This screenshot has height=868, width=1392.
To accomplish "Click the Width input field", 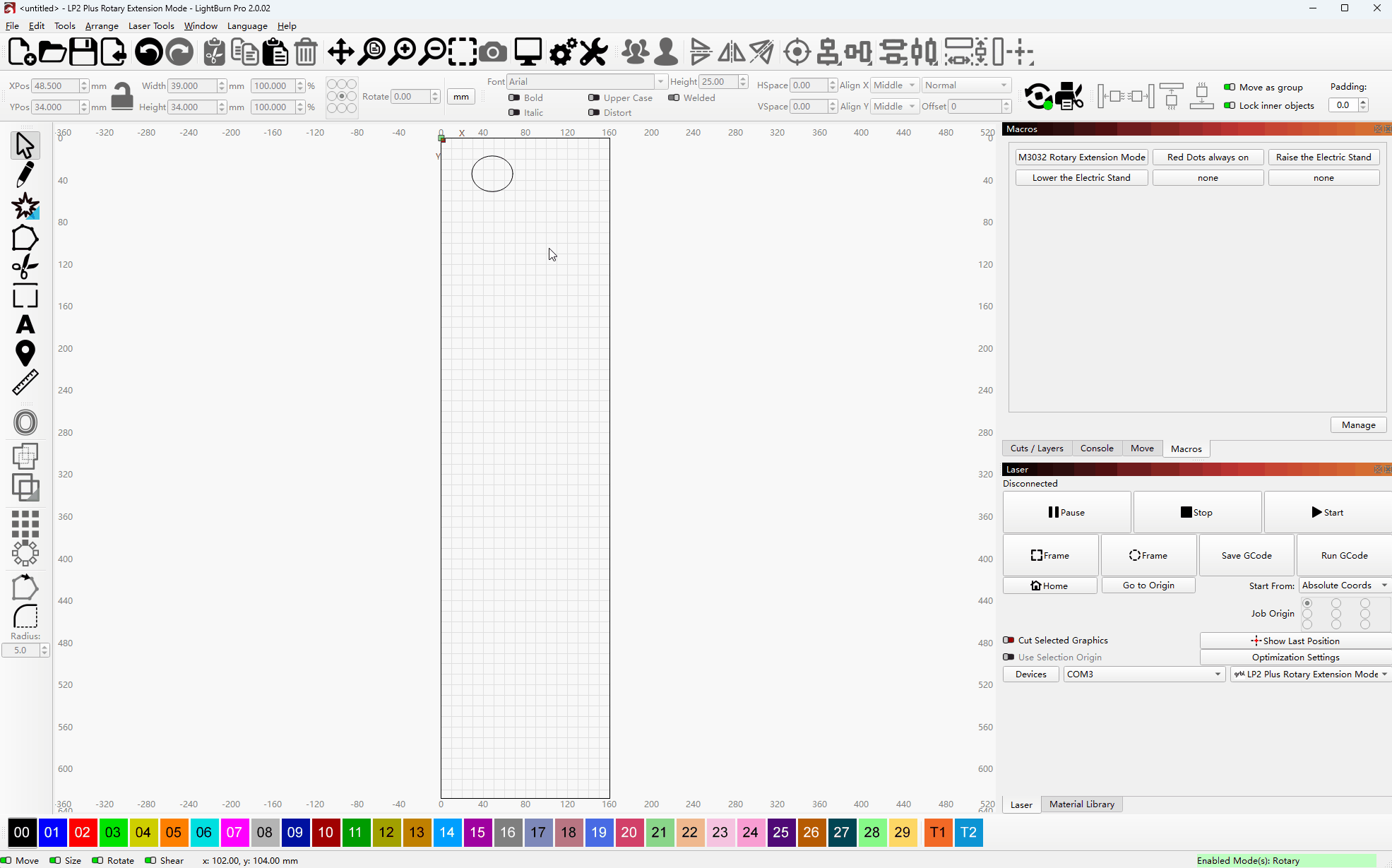I will click(x=192, y=85).
